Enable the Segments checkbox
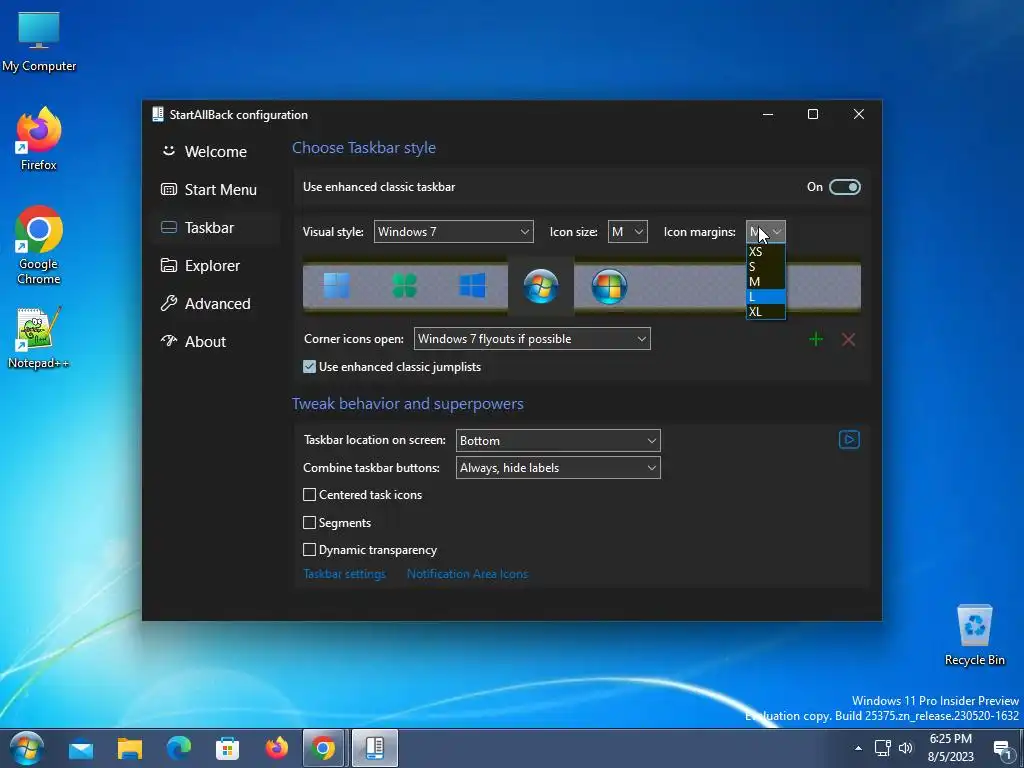The height and width of the screenshot is (768, 1024). click(x=310, y=522)
